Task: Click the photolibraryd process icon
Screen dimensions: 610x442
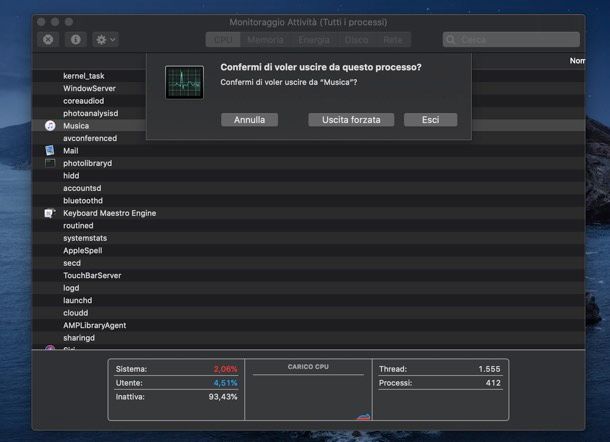Action: 50,163
